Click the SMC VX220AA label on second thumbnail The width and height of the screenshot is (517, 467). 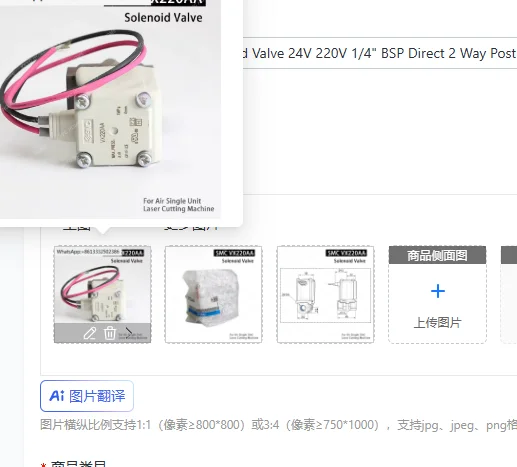click(234, 253)
